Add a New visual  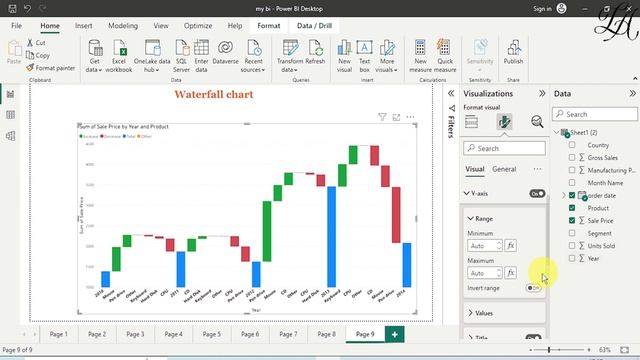344,56
